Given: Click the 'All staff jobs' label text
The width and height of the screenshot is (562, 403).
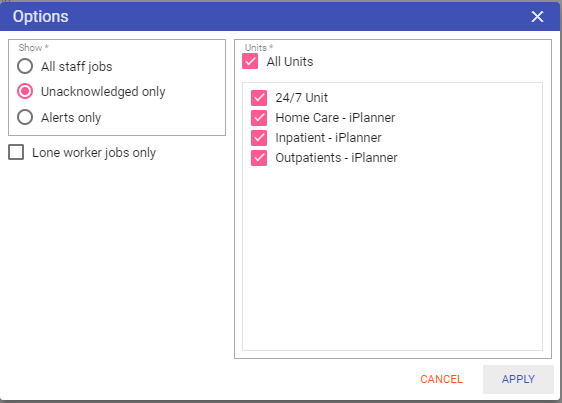Looking at the screenshot, I should (77, 67).
